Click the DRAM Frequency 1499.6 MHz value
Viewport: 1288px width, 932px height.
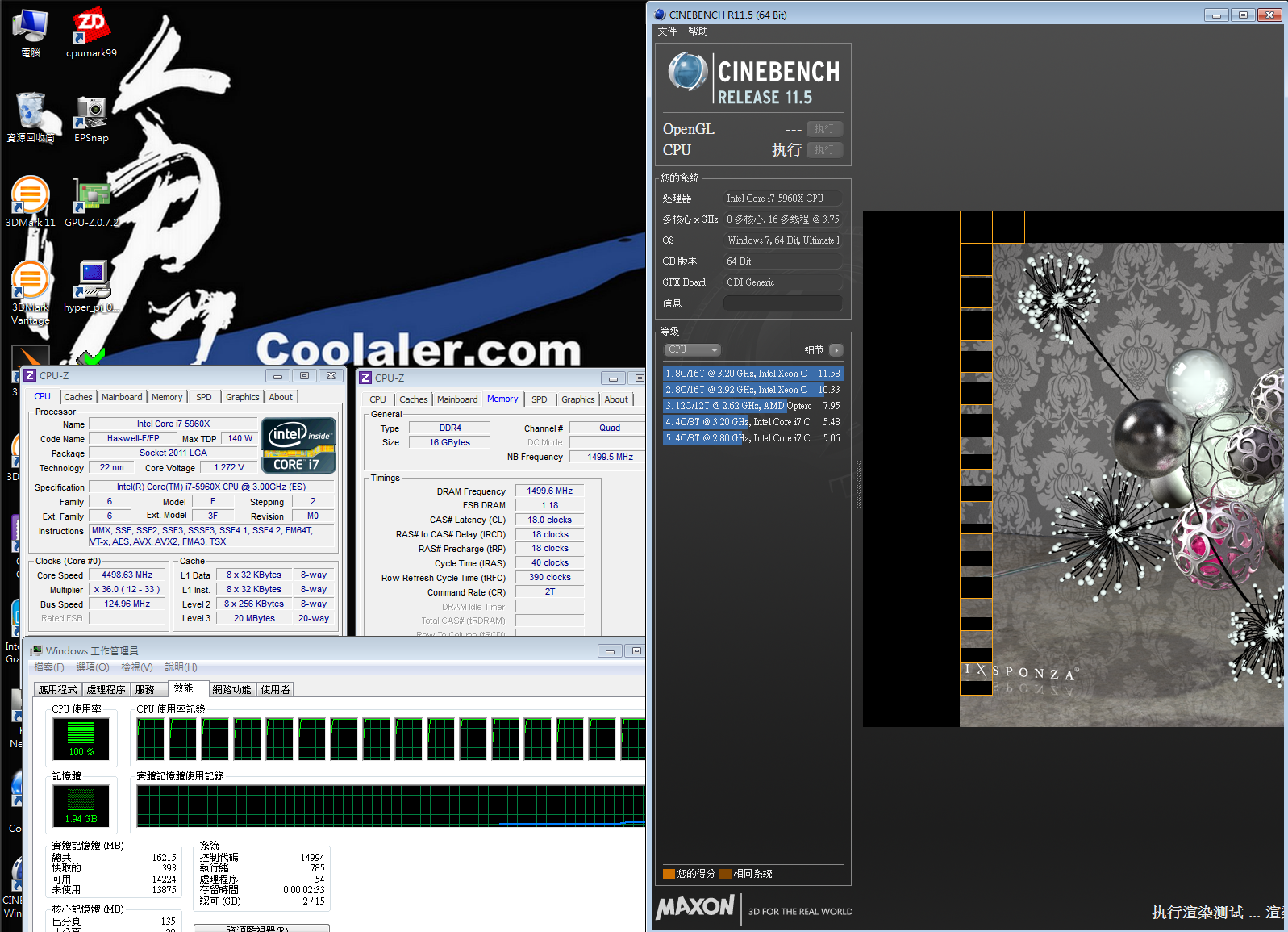[550, 491]
